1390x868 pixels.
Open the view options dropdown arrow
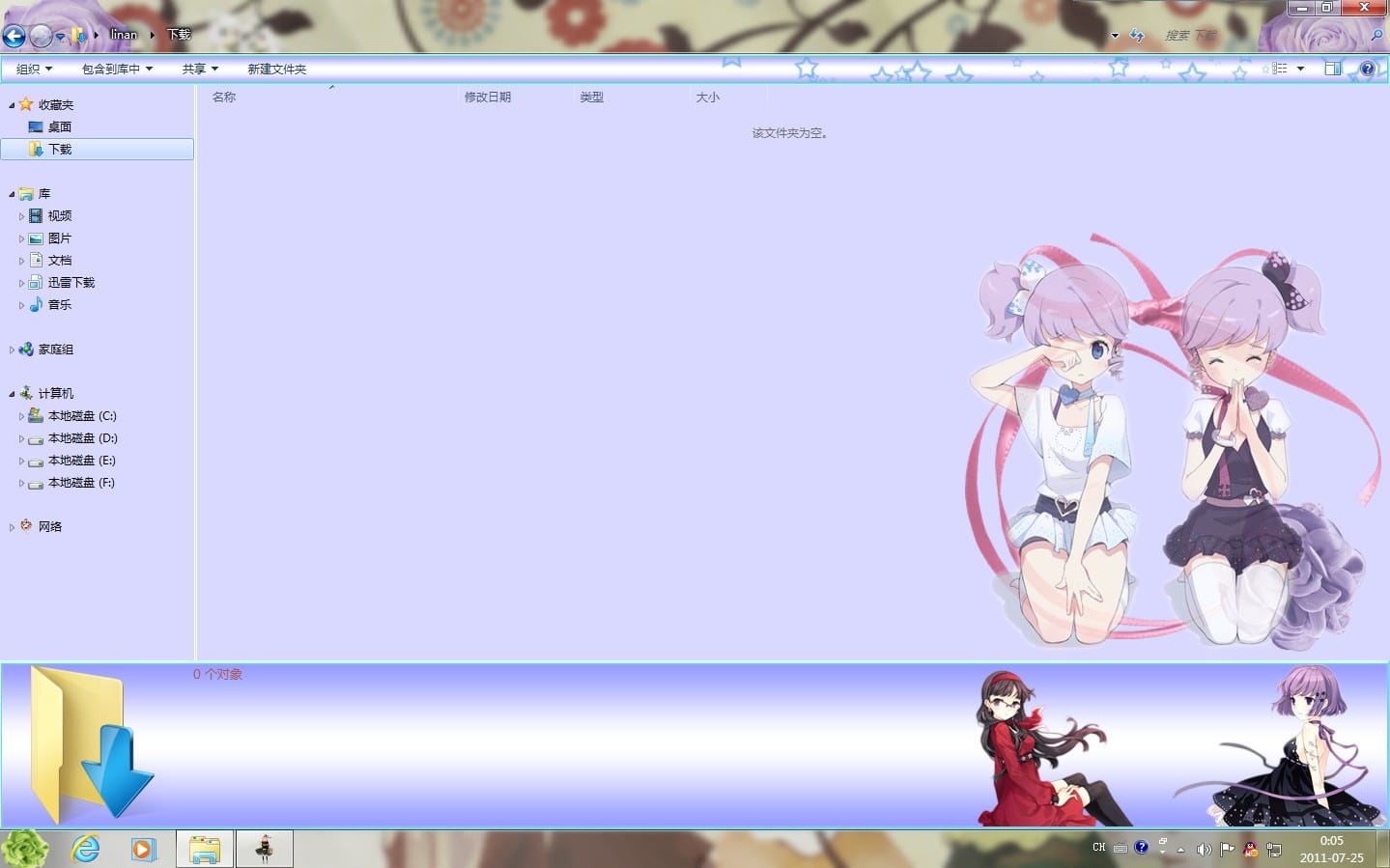pyautogui.click(x=1300, y=69)
